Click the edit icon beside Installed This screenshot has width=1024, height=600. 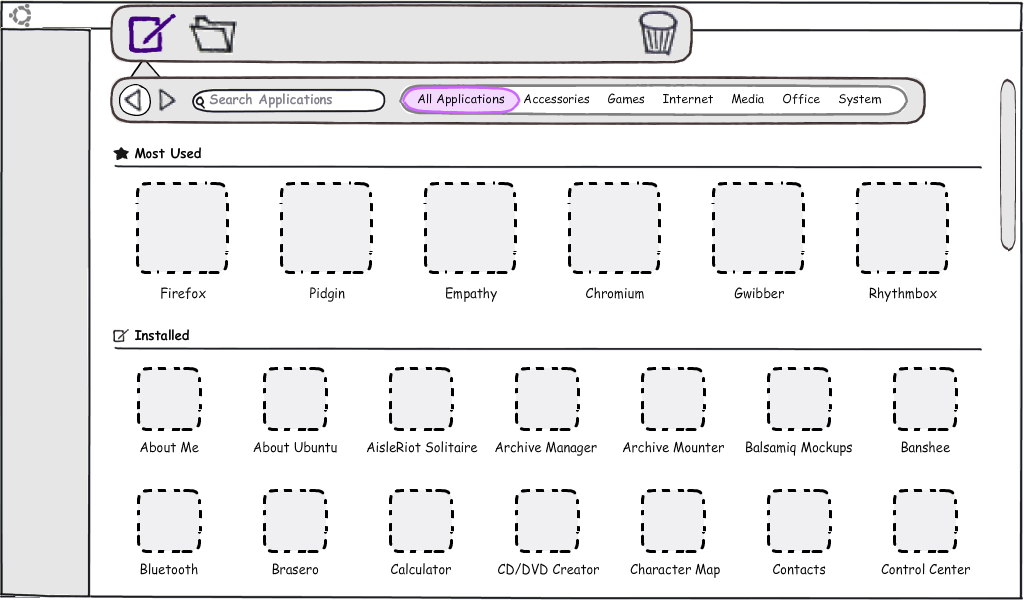(x=121, y=336)
